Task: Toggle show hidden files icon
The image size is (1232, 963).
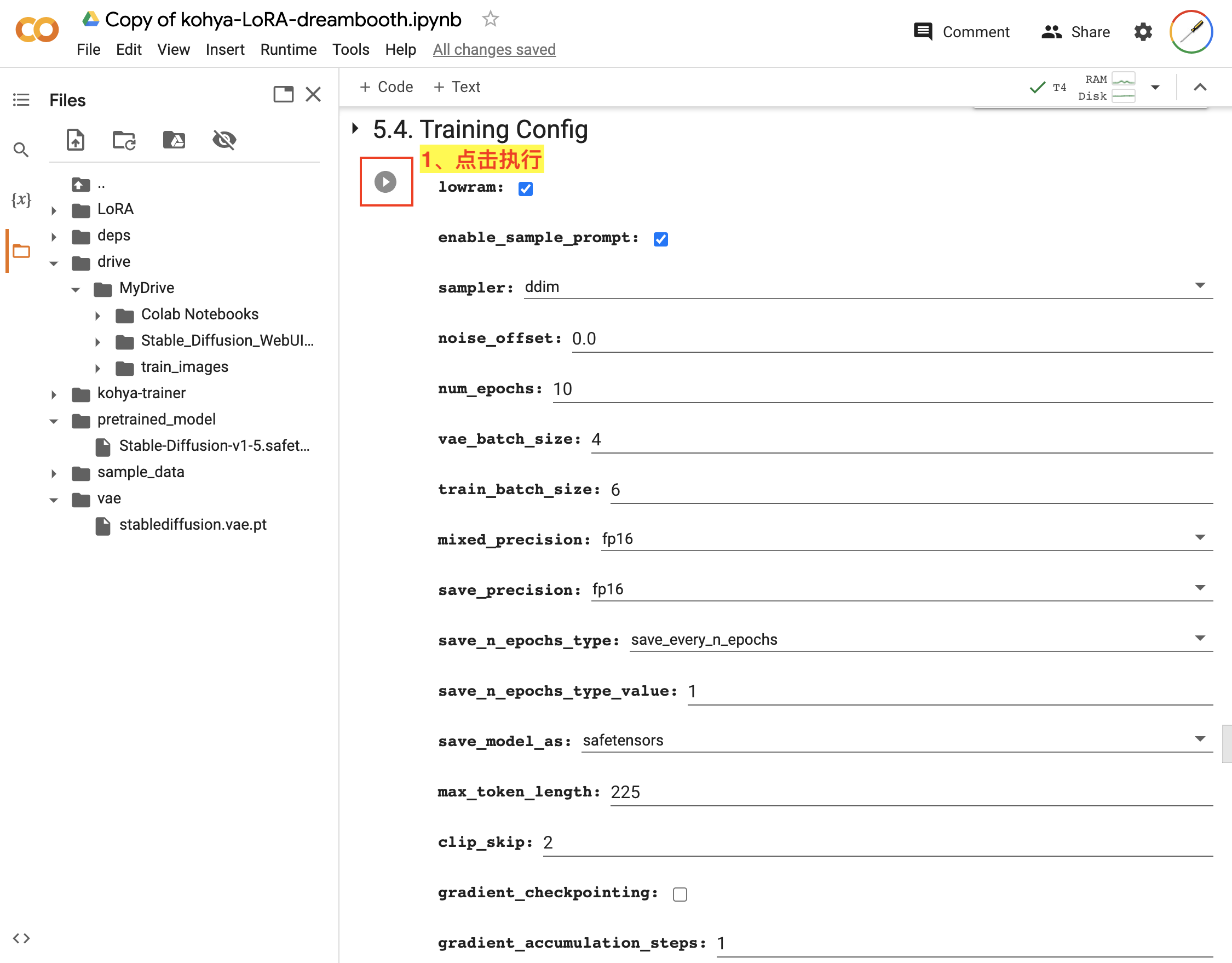Action: 224,140
